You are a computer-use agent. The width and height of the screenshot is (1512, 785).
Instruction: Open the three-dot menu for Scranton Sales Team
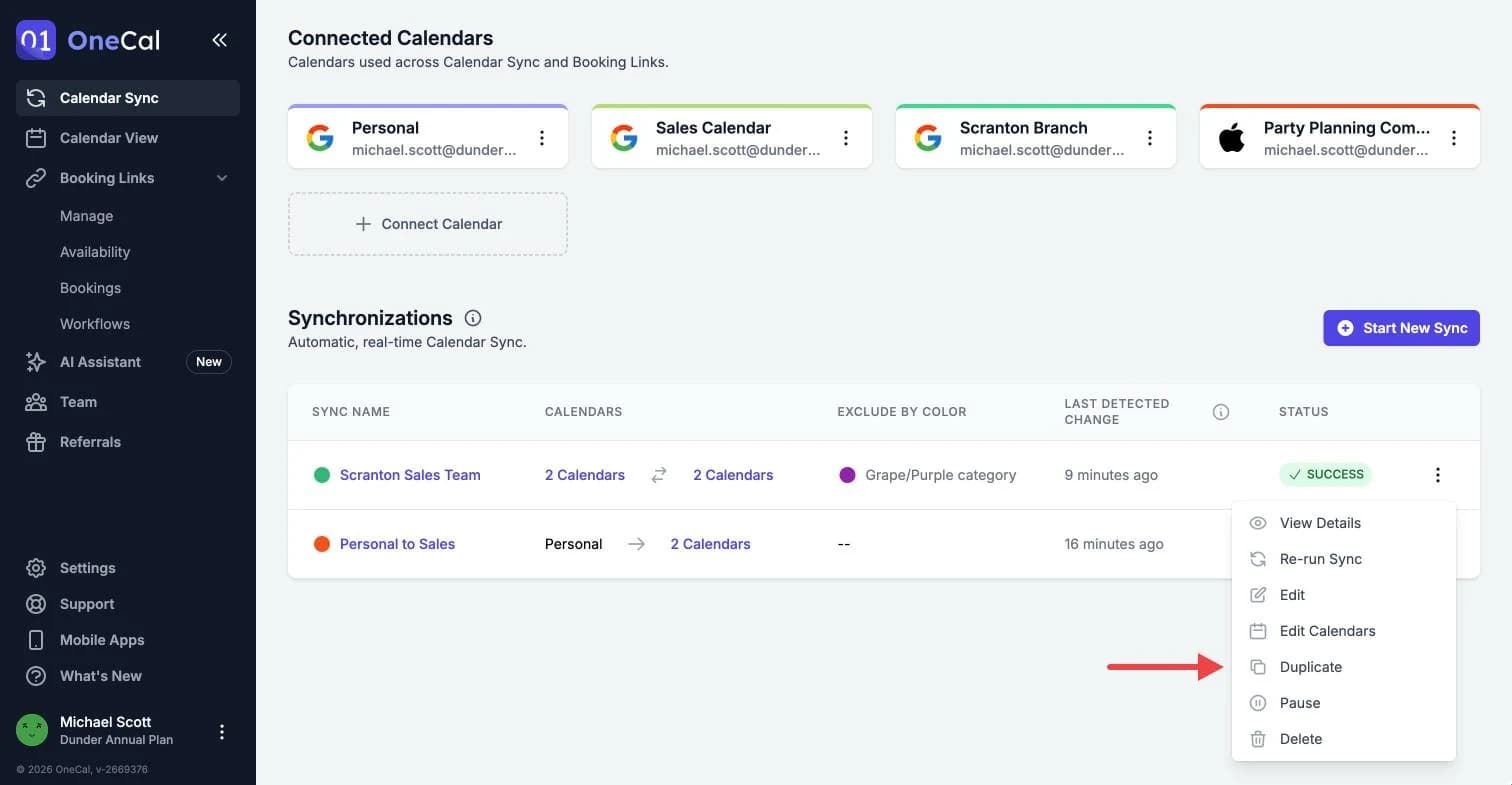pos(1438,475)
